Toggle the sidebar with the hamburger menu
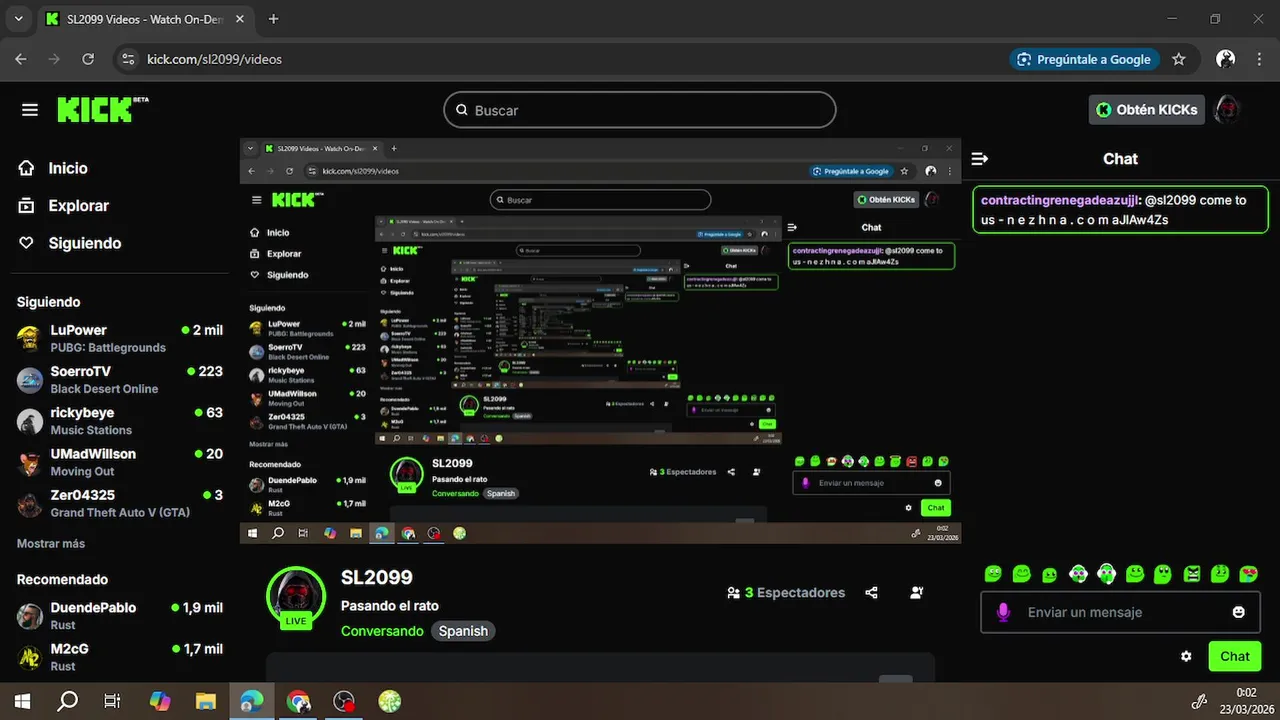 pos(30,110)
